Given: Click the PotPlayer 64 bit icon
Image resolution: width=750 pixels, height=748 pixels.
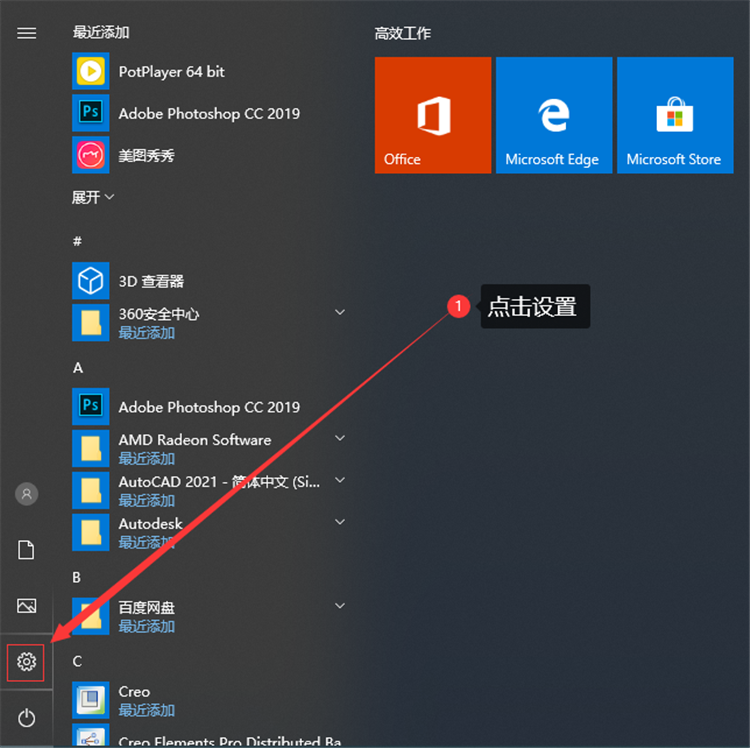Looking at the screenshot, I should 90,71.
